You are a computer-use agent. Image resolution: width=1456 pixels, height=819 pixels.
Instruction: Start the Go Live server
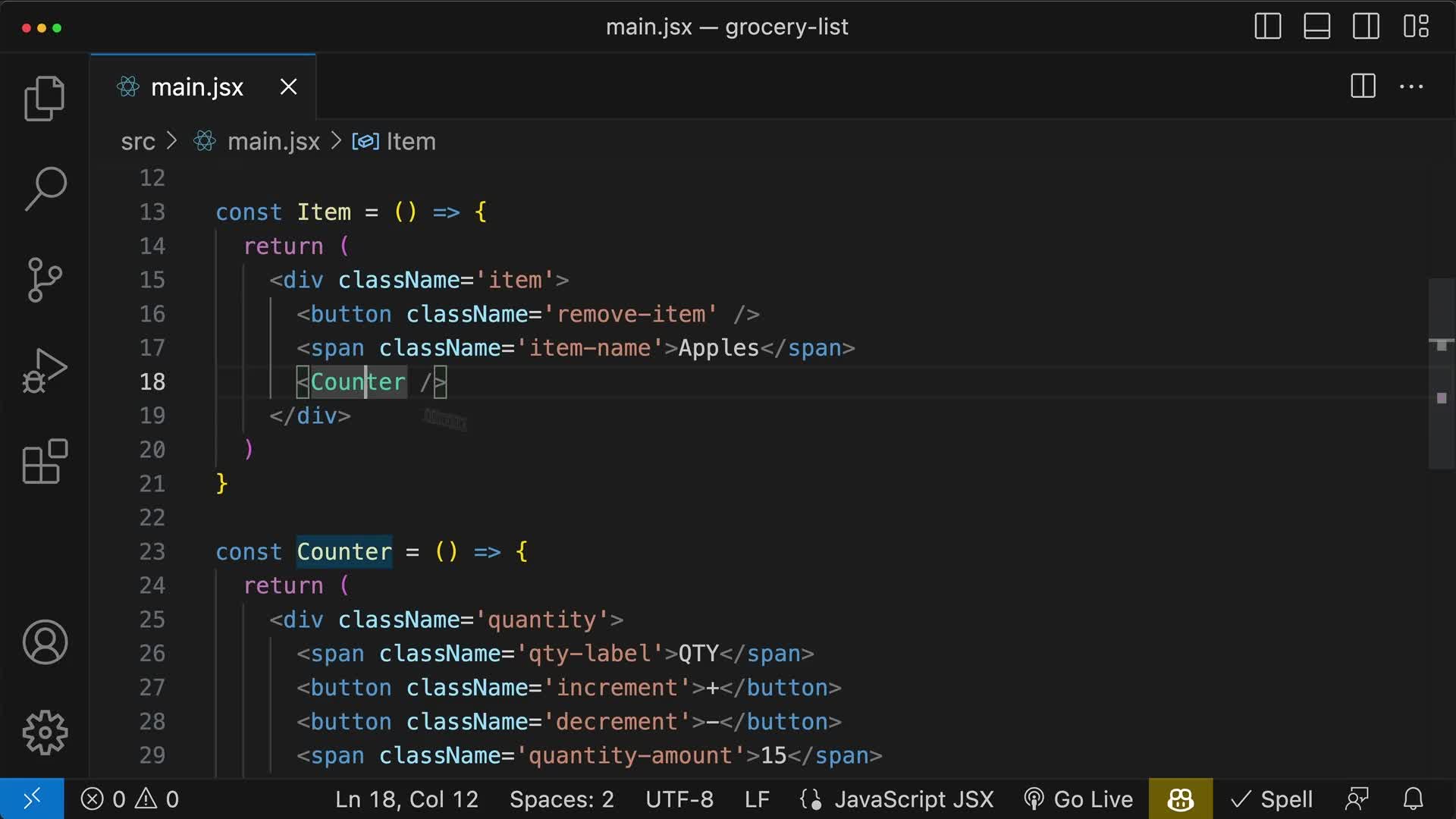1078,799
